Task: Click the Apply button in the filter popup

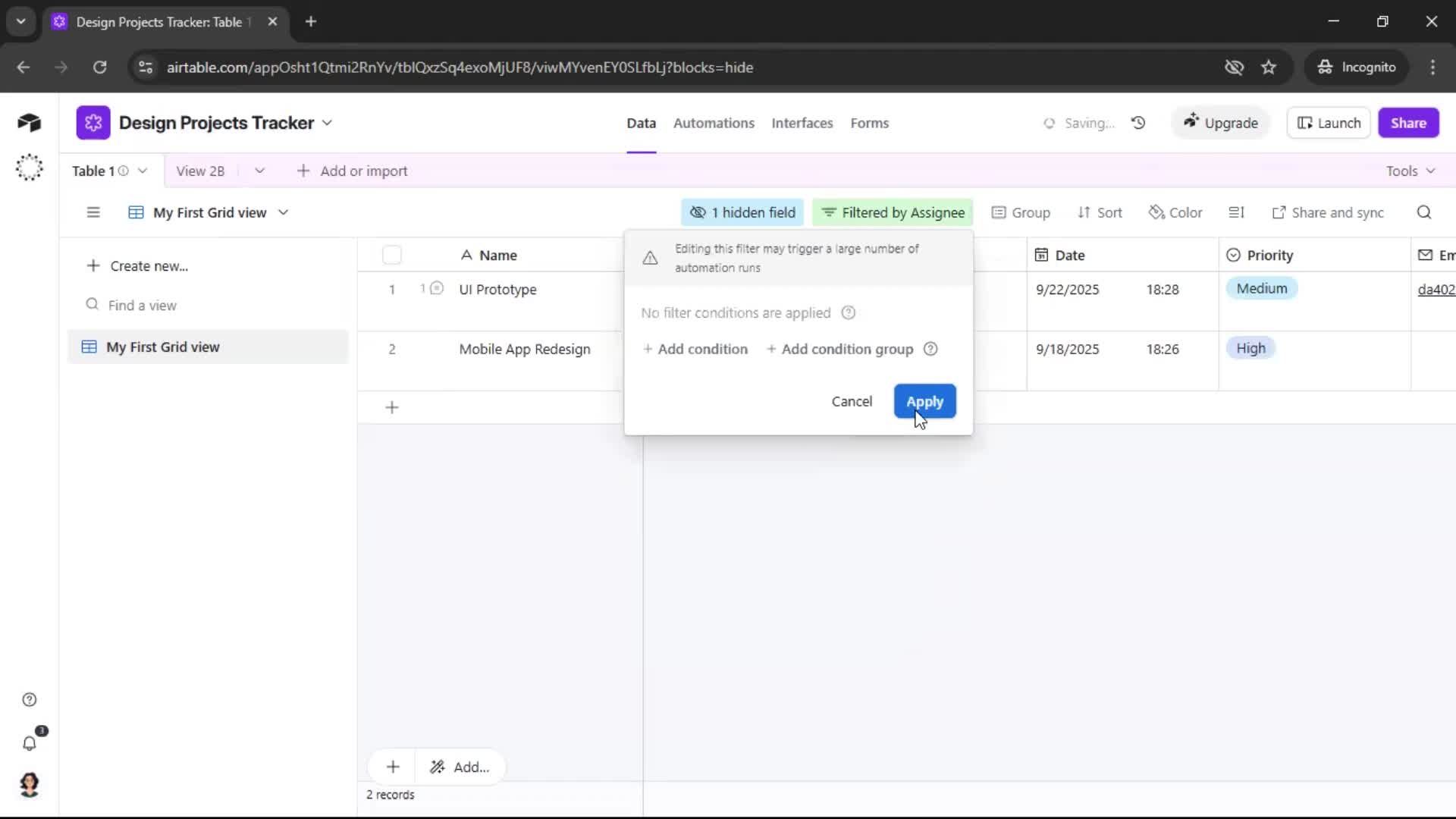Action: (924, 402)
